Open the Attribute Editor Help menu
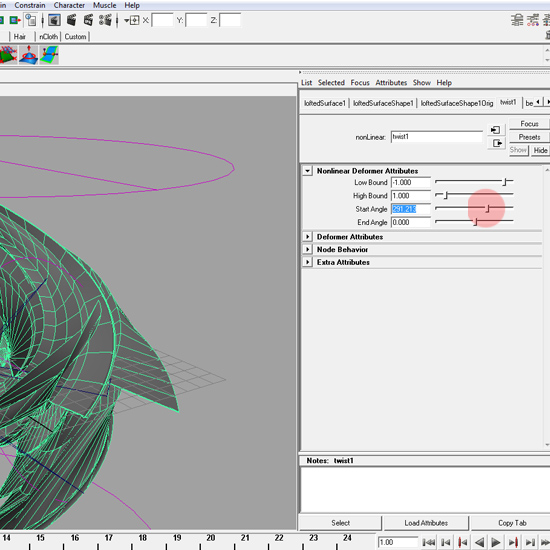This screenshot has height=550, width=550. coord(444,83)
